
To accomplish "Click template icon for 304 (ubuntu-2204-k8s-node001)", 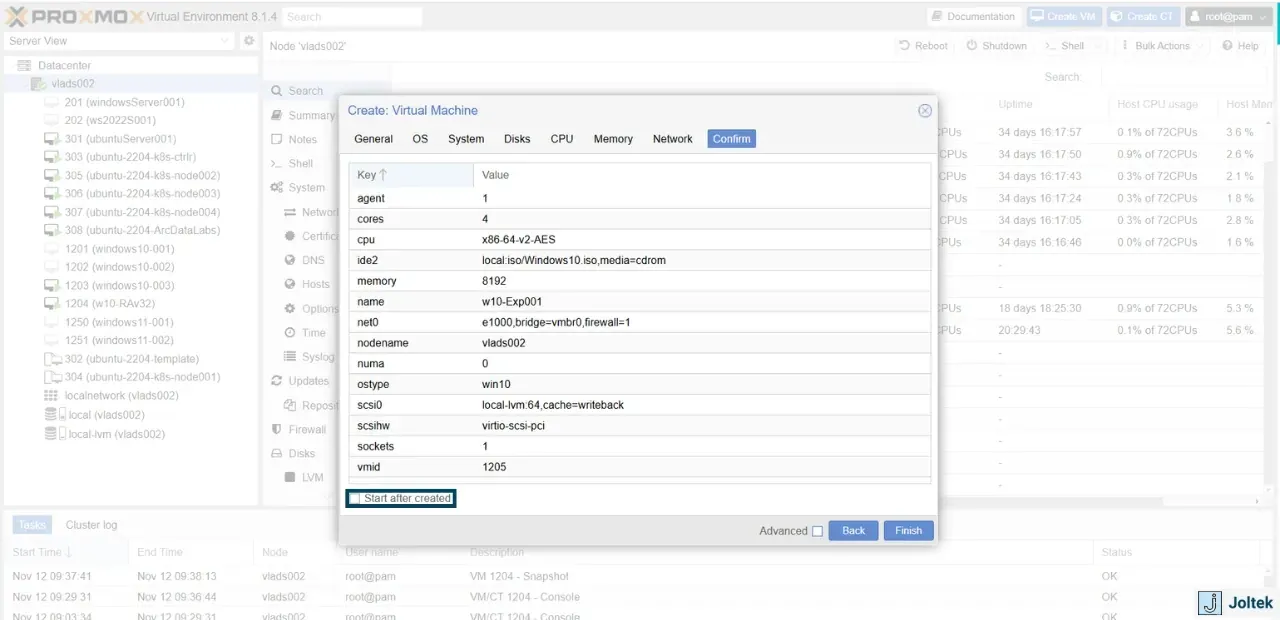I will [52, 377].
